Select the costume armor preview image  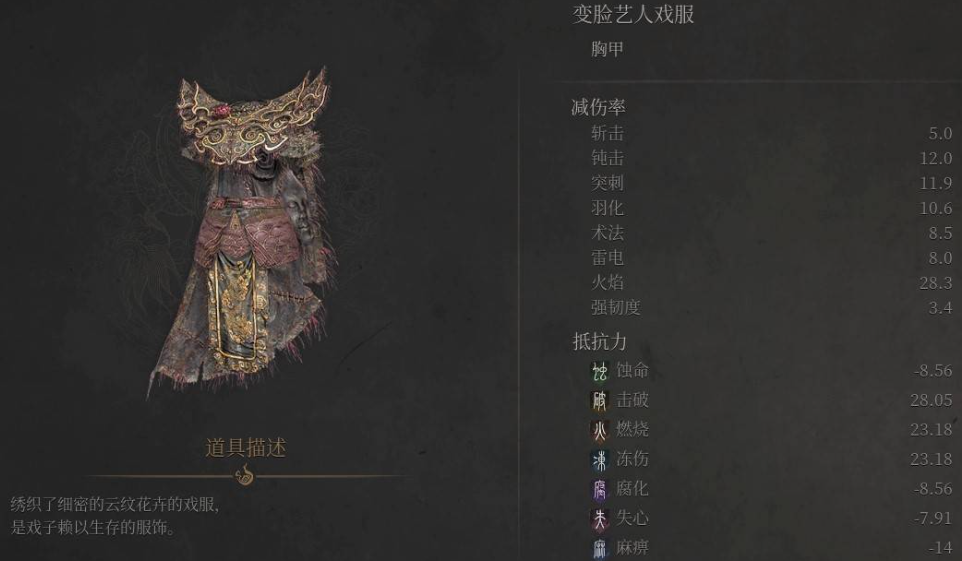pyautogui.click(x=245, y=233)
